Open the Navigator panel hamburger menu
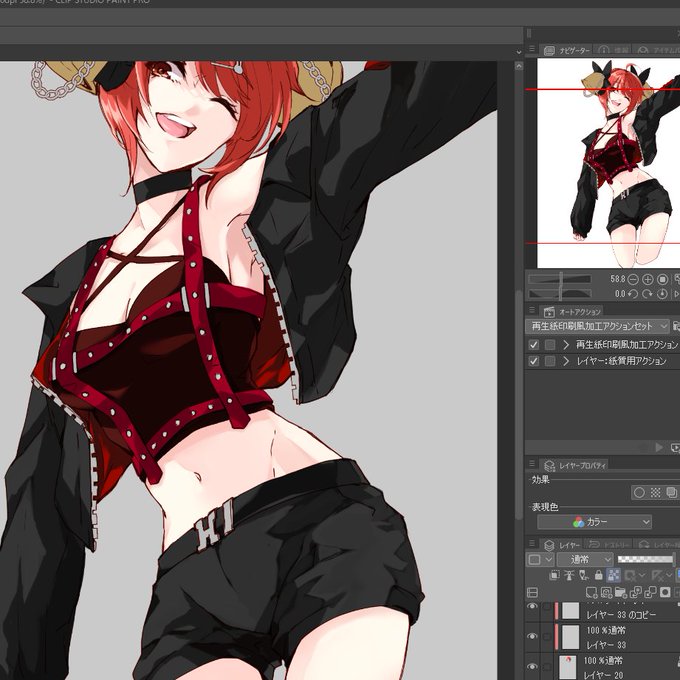The height and width of the screenshot is (680, 680). 532,49
